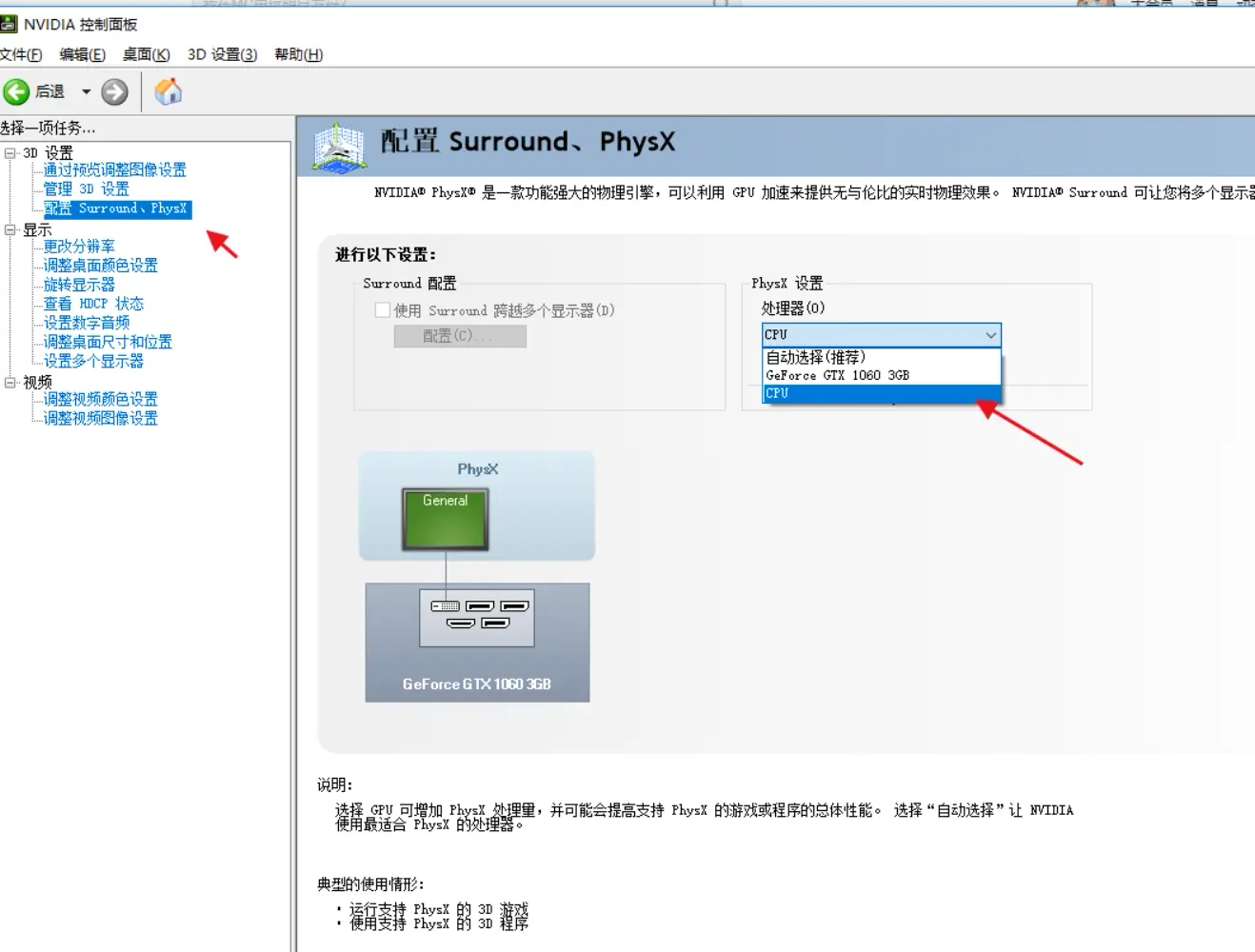Click the 视频 category label

[37, 382]
